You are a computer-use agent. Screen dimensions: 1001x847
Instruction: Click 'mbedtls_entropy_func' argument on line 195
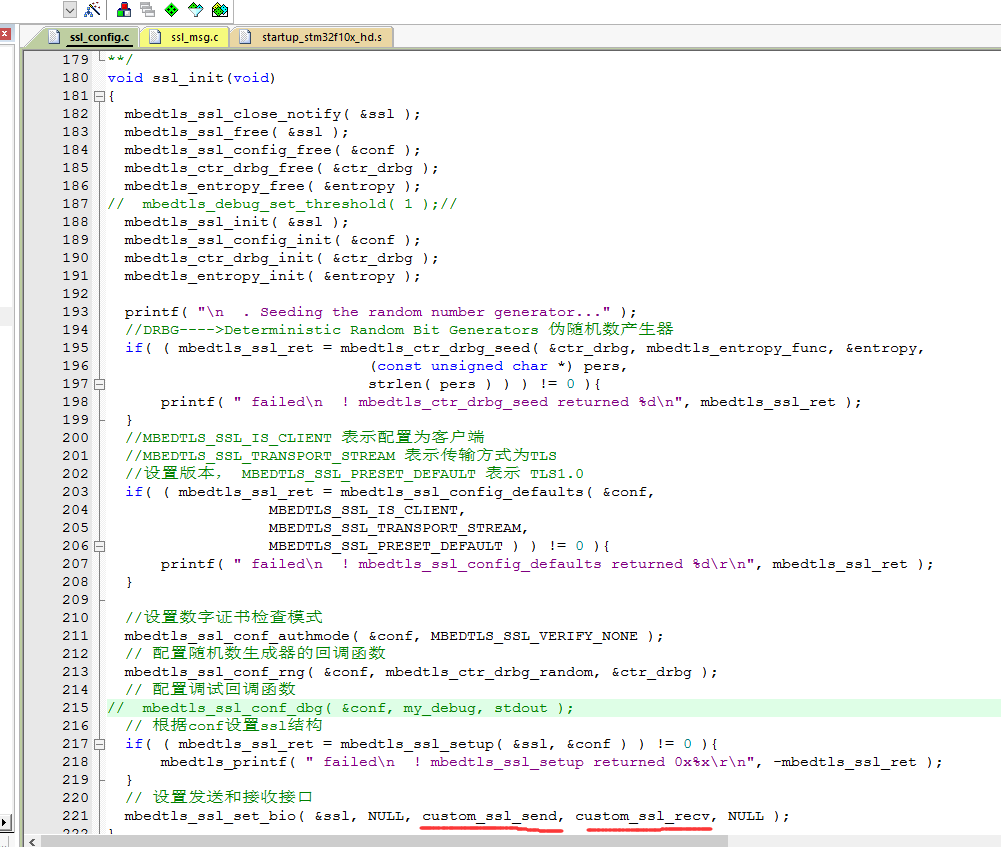736,348
